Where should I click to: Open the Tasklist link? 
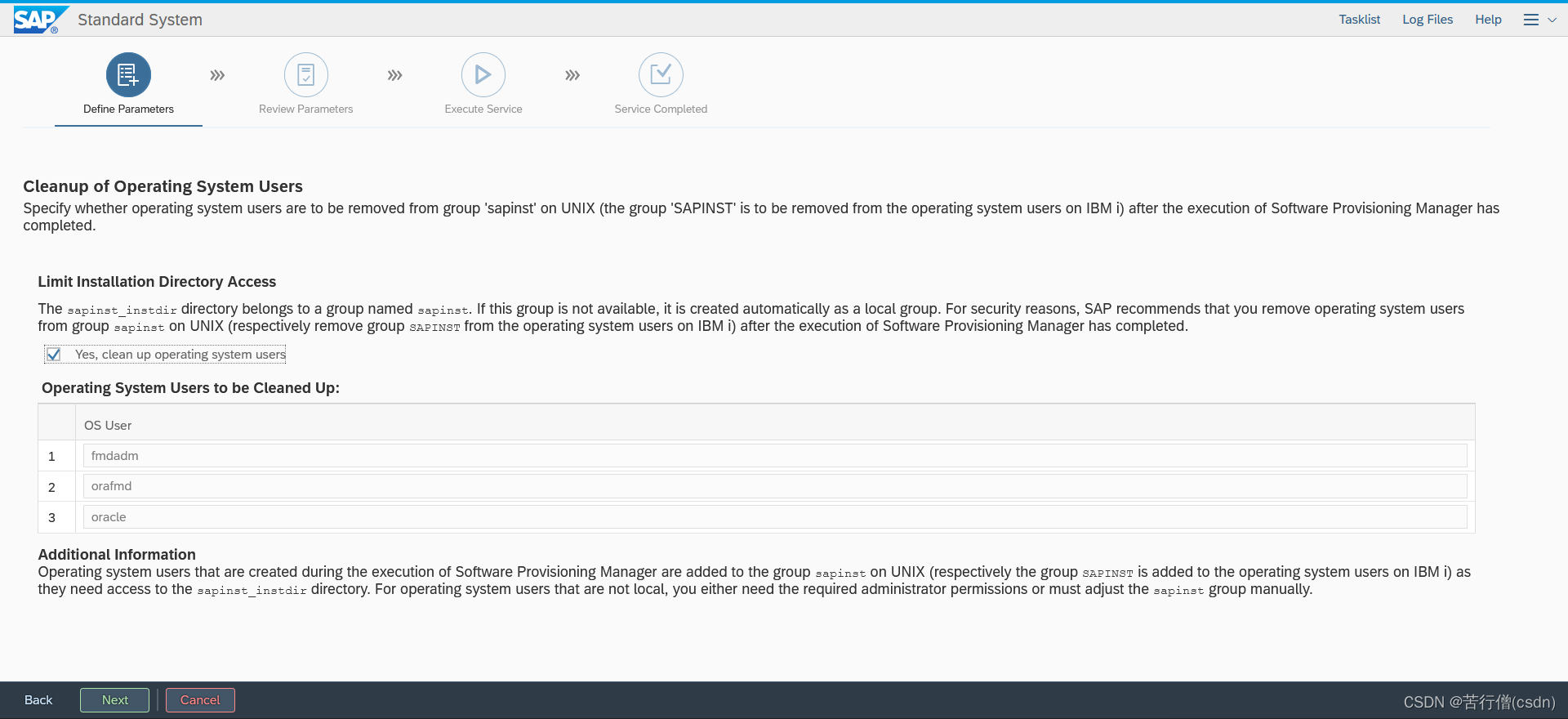pyautogui.click(x=1360, y=20)
